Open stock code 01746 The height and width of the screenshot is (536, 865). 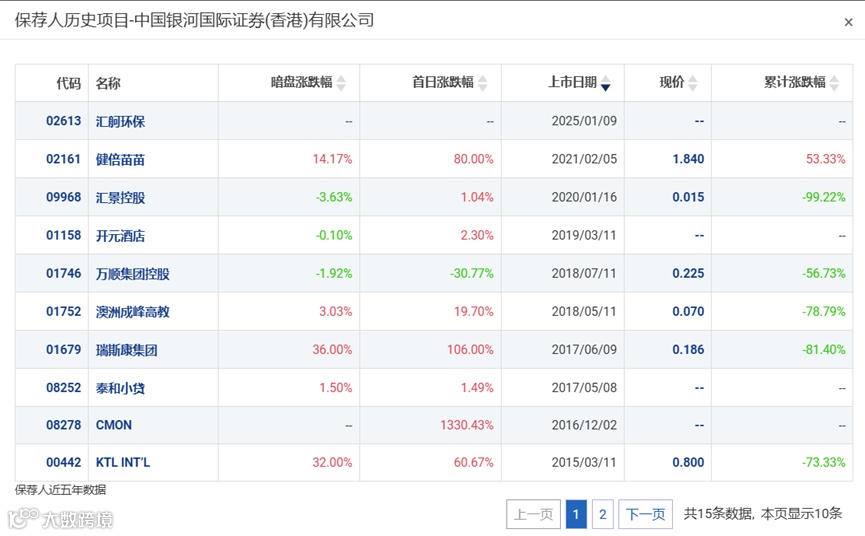point(63,273)
